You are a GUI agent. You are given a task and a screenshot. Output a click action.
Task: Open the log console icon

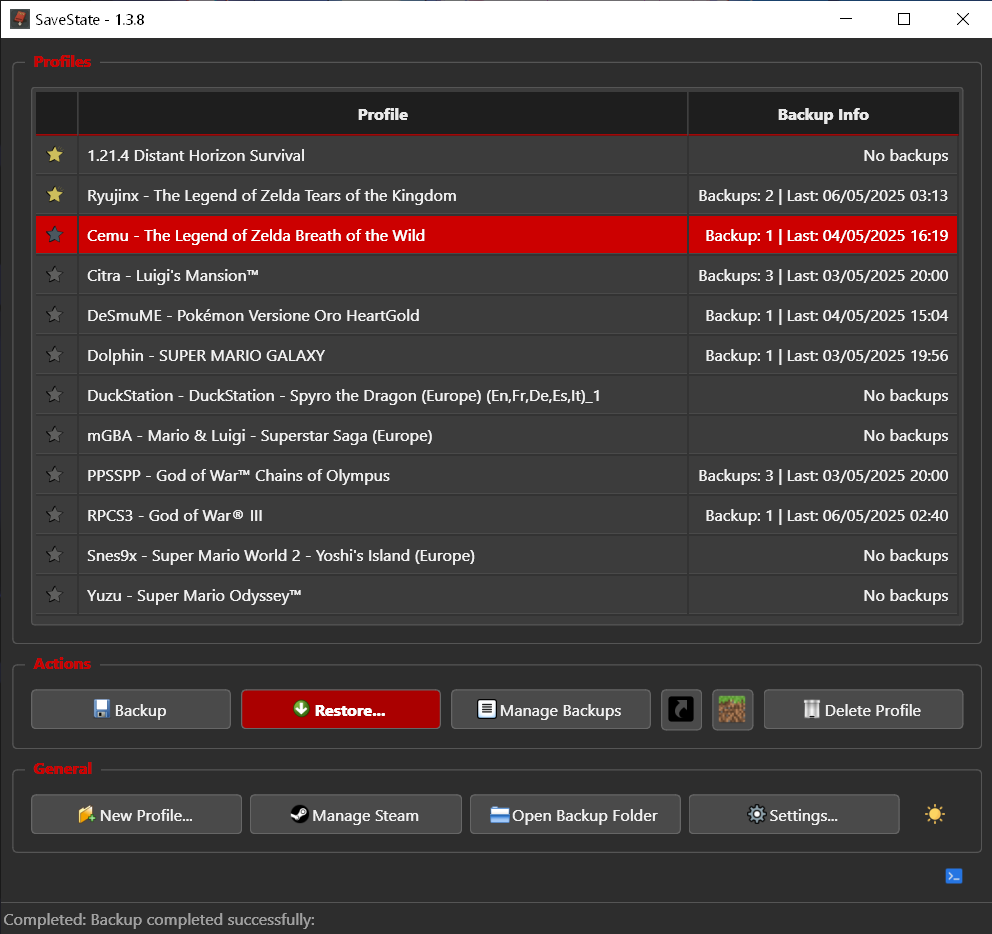[x=953, y=876]
